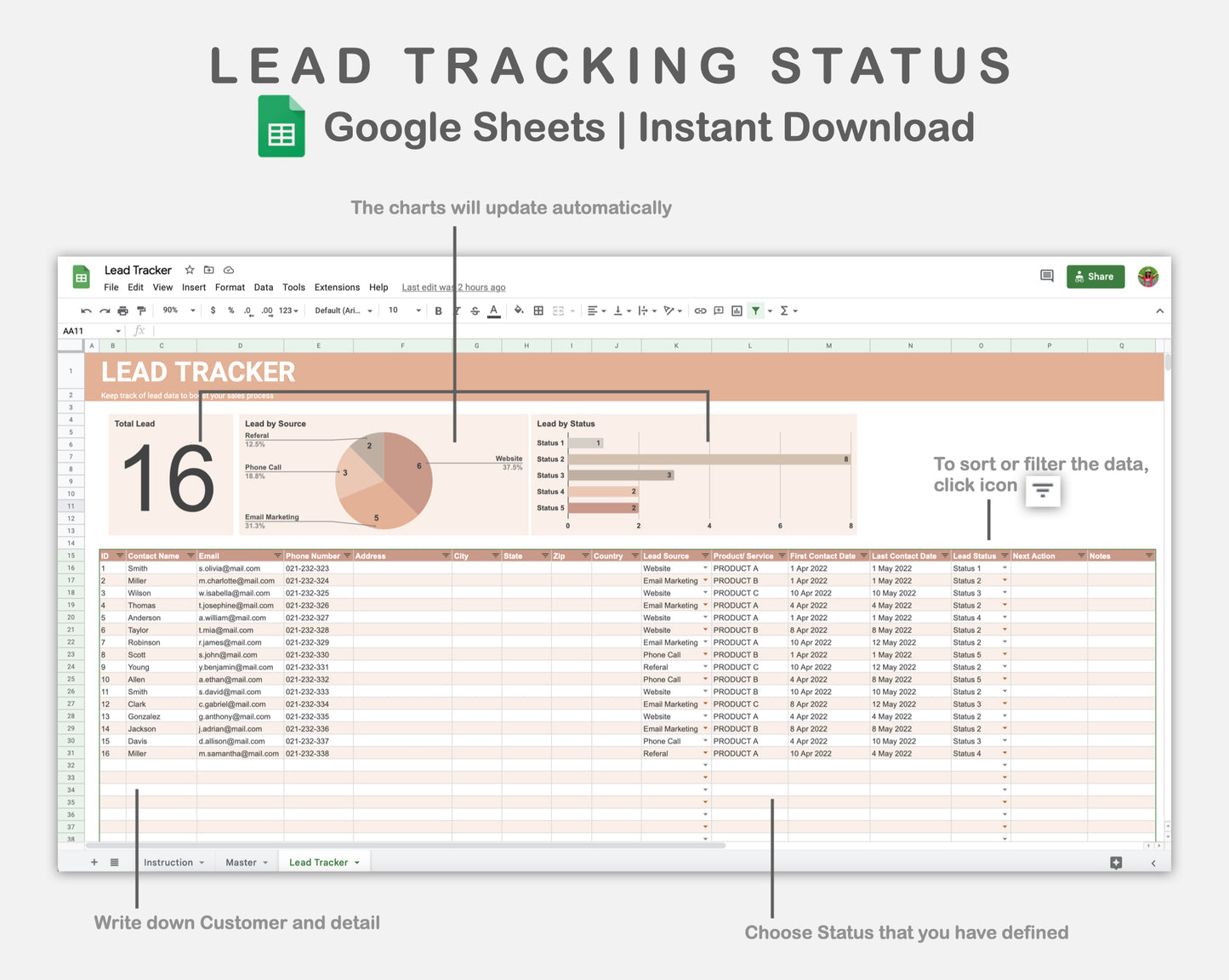Screen dimensions: 1229x980
Task: Click the functions sigma icon
Action: [782, 311]
